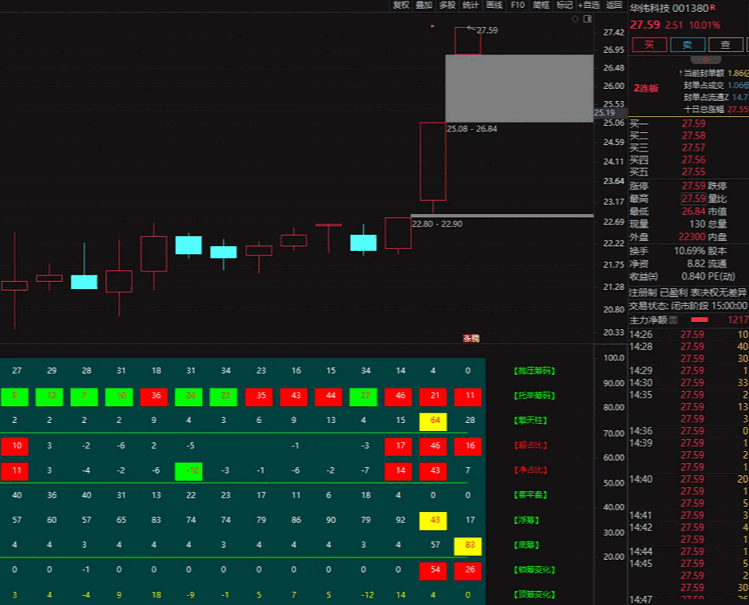The height and width of the screenshot is (605, 749).
Task: Click the red 净占比 indicator label
Action: [x=530, y=470]
